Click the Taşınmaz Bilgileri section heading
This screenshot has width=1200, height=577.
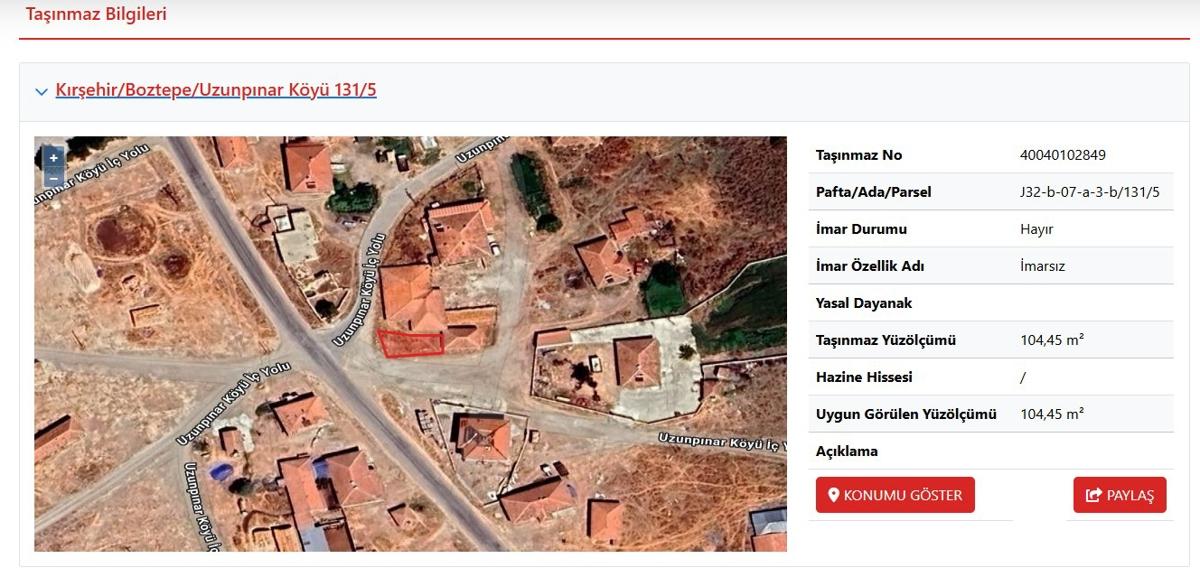[96, 14]
